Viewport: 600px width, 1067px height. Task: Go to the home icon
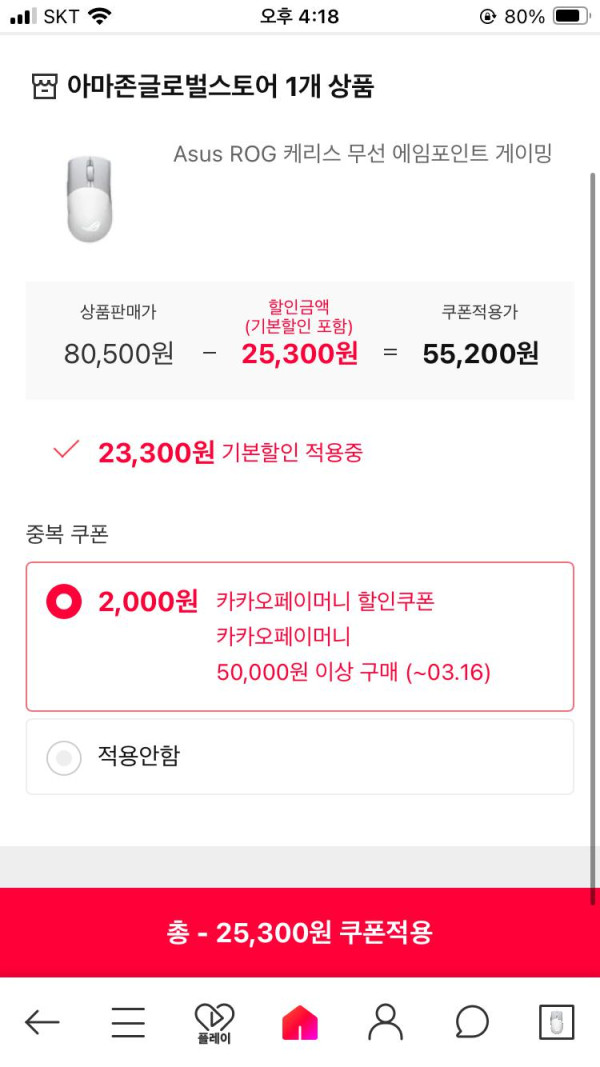(x=300, y=1022)
